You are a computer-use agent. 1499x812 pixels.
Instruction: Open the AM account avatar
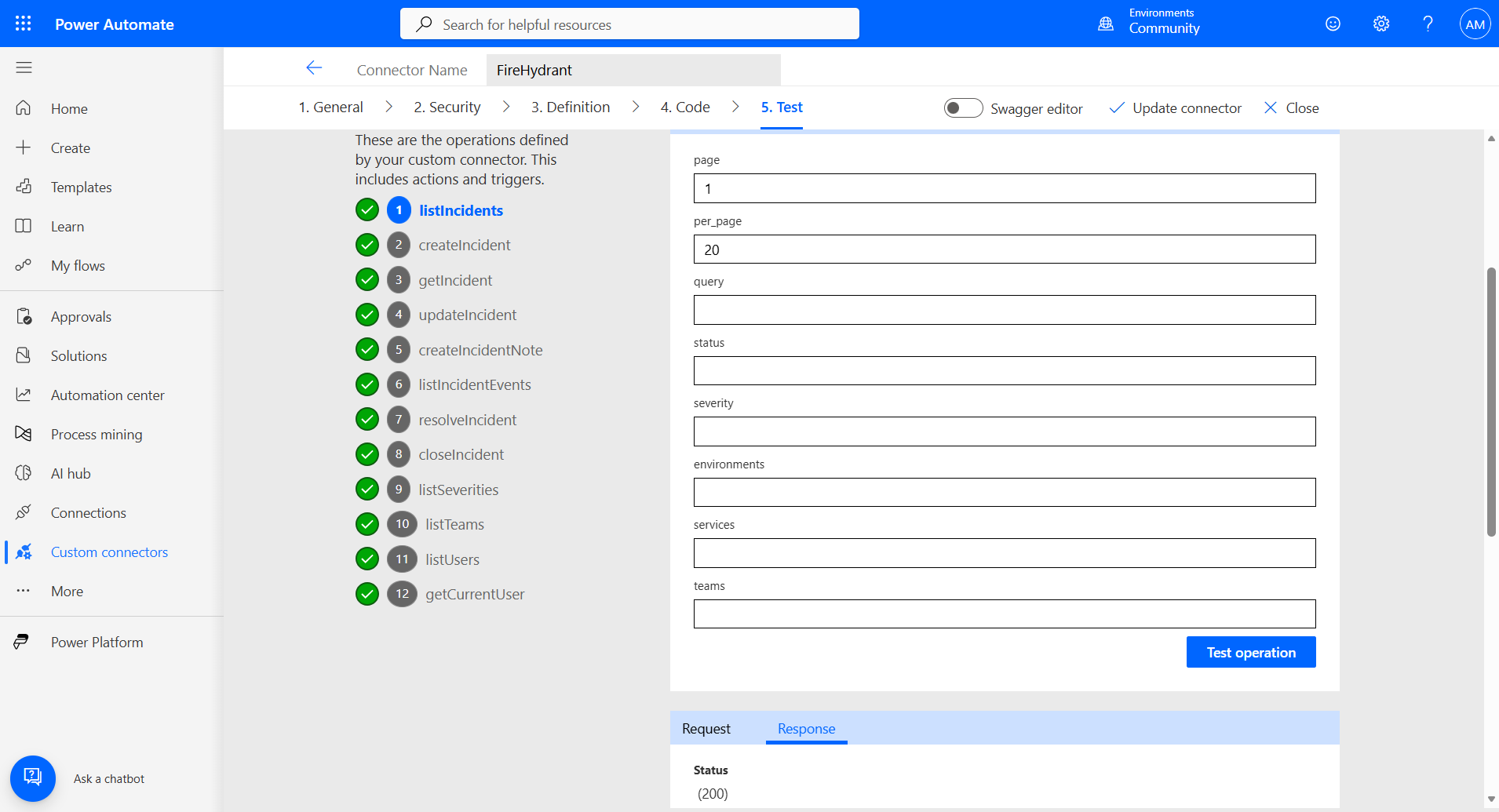click(x=1475, y=24)
